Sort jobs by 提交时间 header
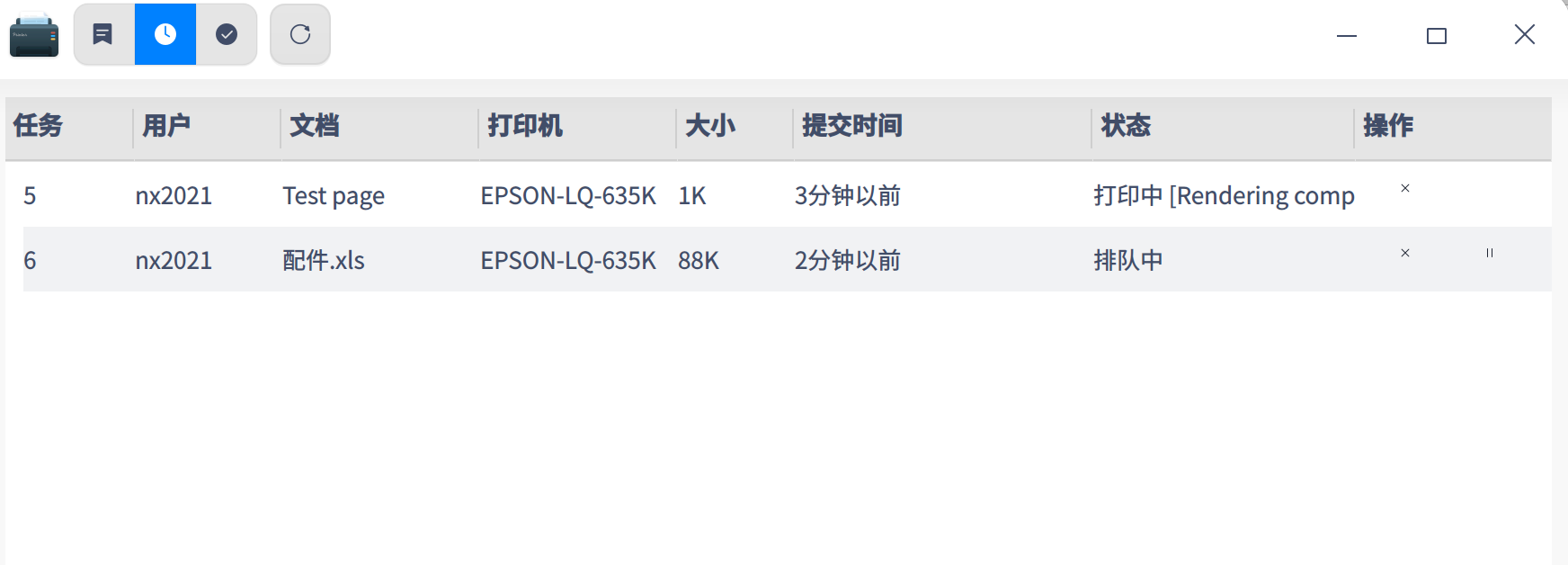The image size is (1568, 565). (x=852, y=126)
